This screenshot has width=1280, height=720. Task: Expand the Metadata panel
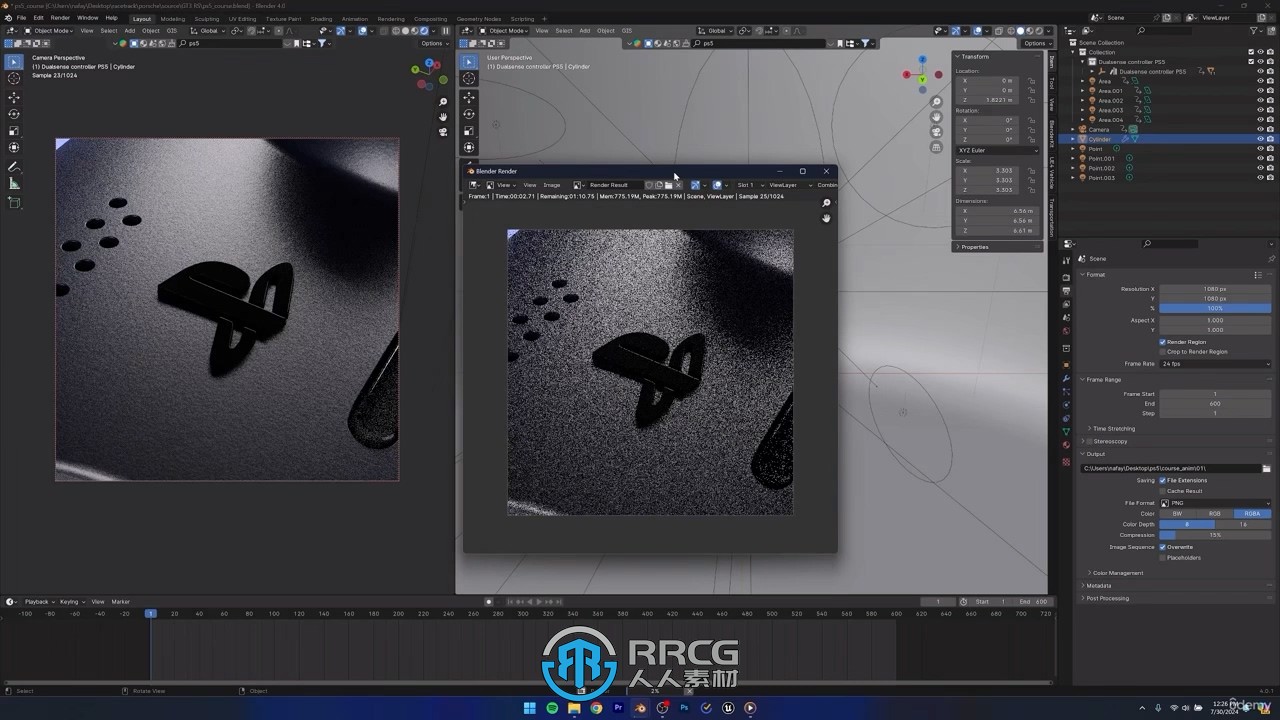coord(1097,586)
